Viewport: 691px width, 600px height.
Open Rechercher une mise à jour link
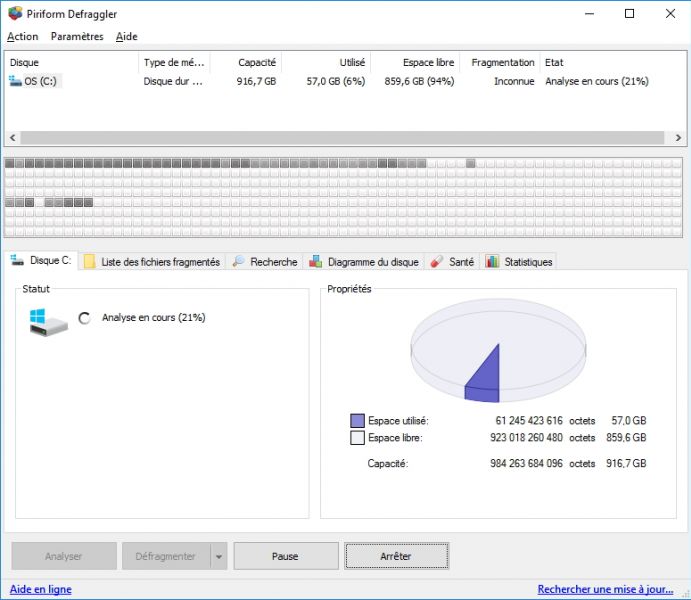point(605,589)
